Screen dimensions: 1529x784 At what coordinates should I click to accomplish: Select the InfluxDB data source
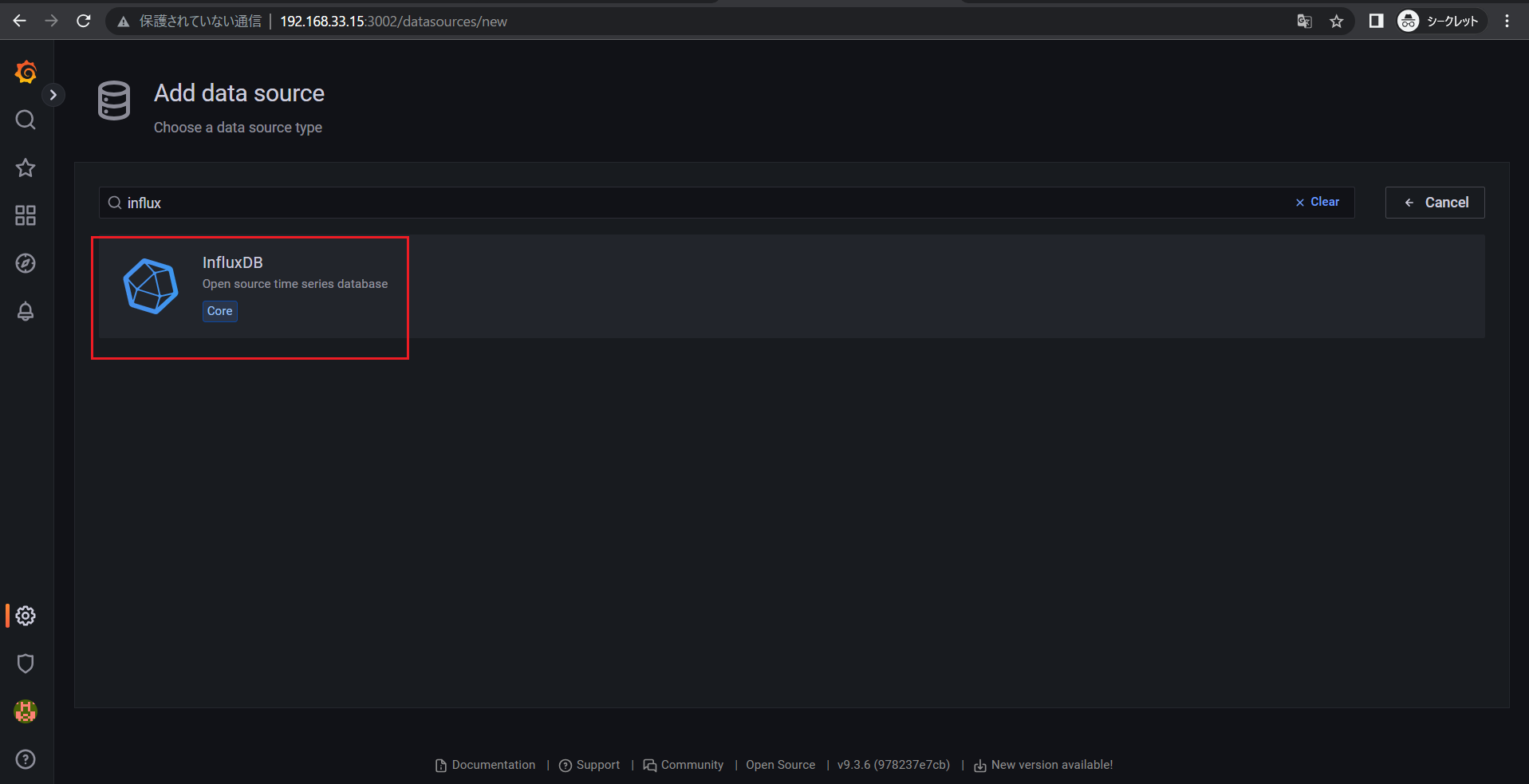pos(250,286)
